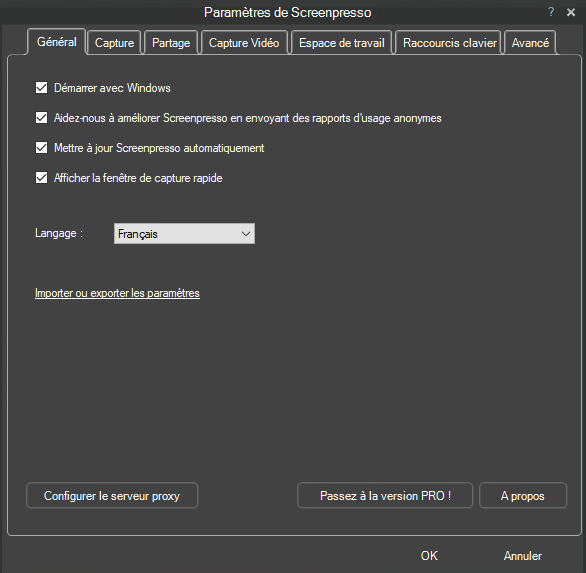Select the Capture Vidéo tab
The image size is (586, 573).
pyautogui.click(x=244, y=43)
